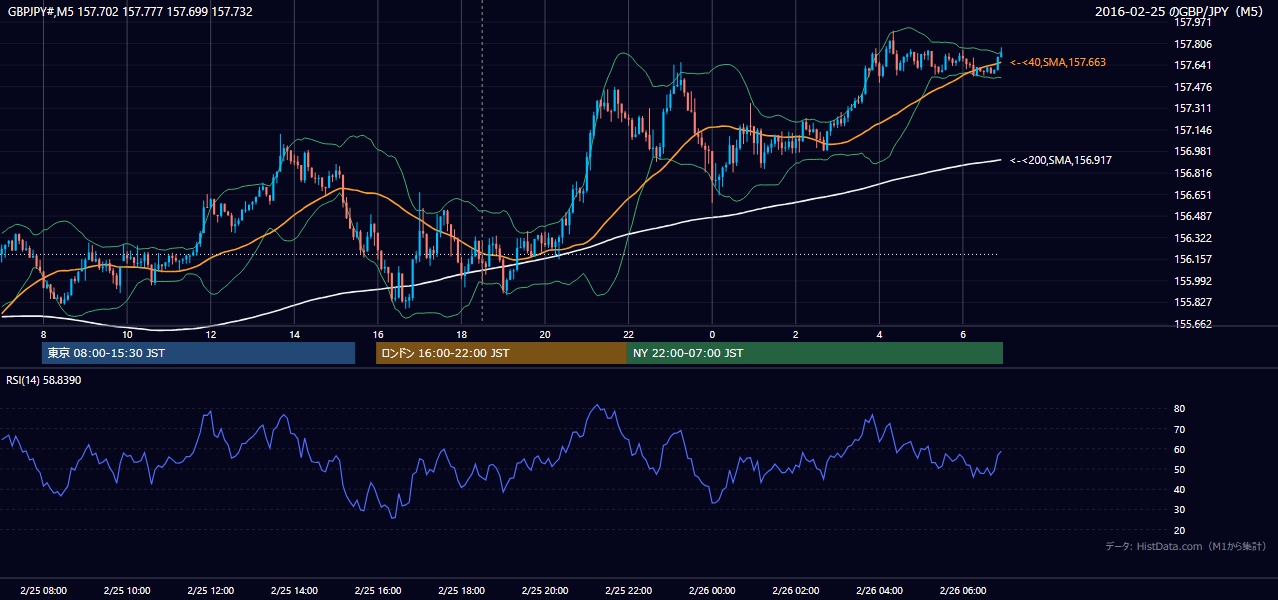Click the 2/25 20:00 time axis label
The image size is (1278, 600).
coord(545,590)
